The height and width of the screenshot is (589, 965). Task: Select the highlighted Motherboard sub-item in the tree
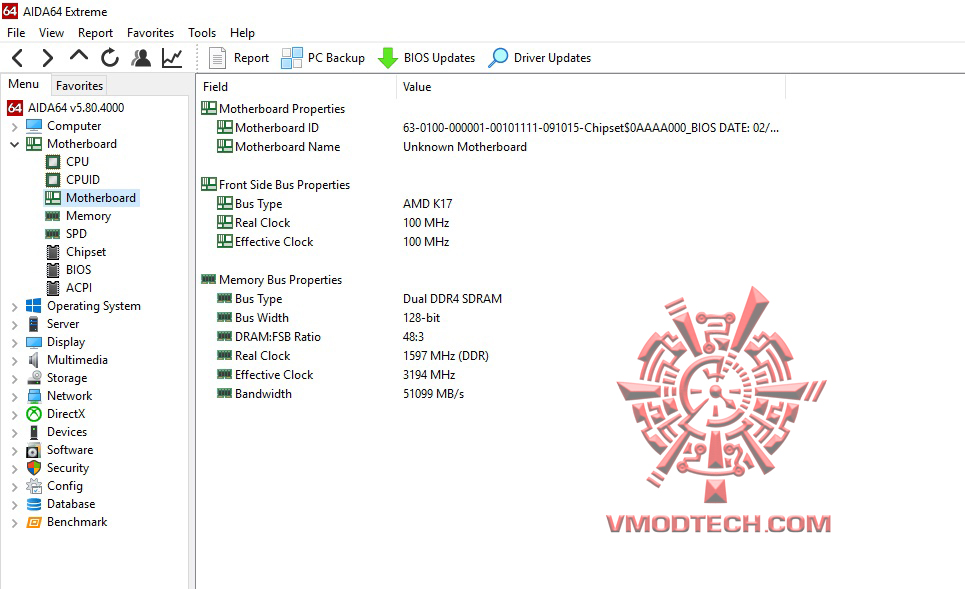(x=92, y=198)
